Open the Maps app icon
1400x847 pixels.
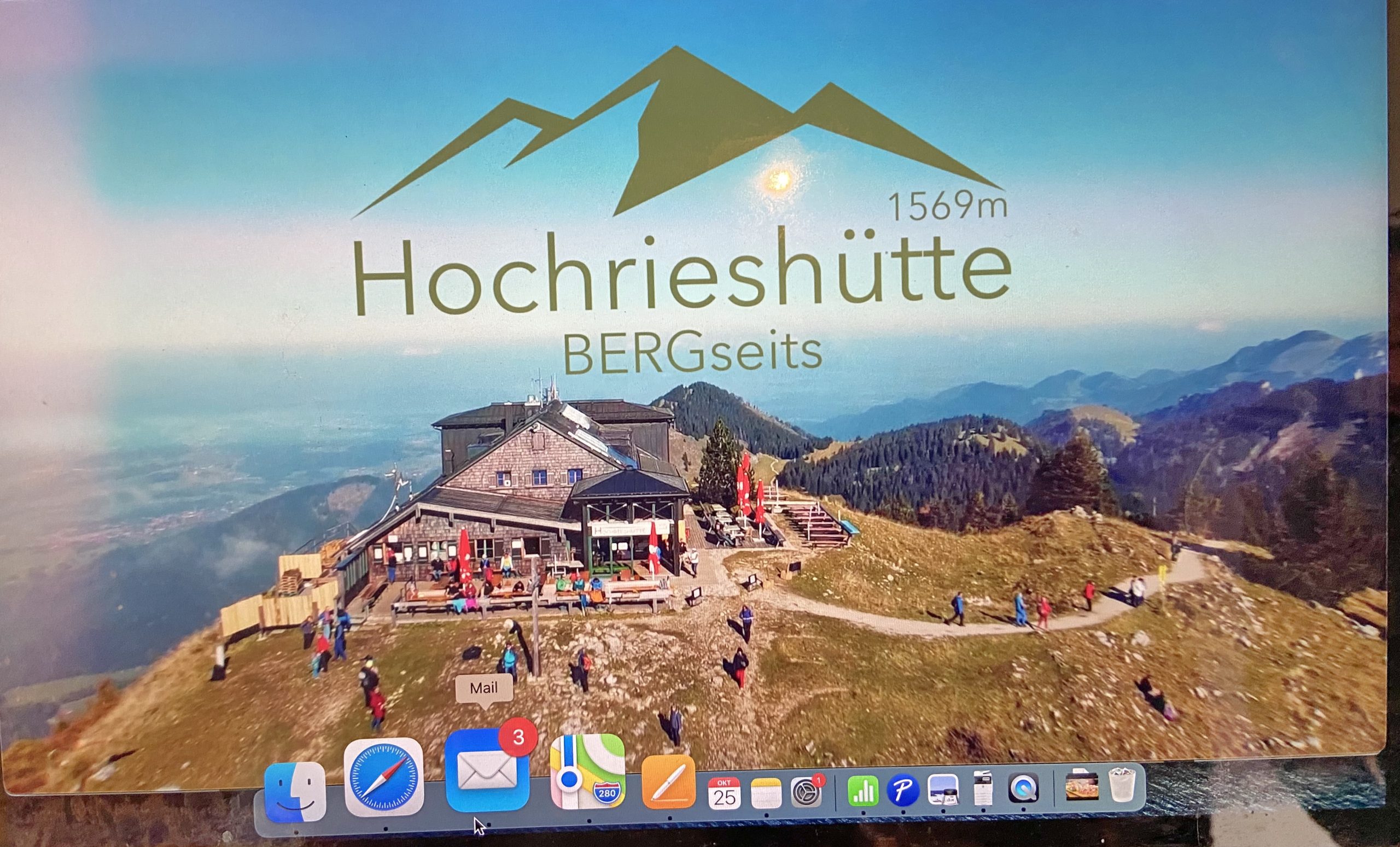(x=587, y=772)
